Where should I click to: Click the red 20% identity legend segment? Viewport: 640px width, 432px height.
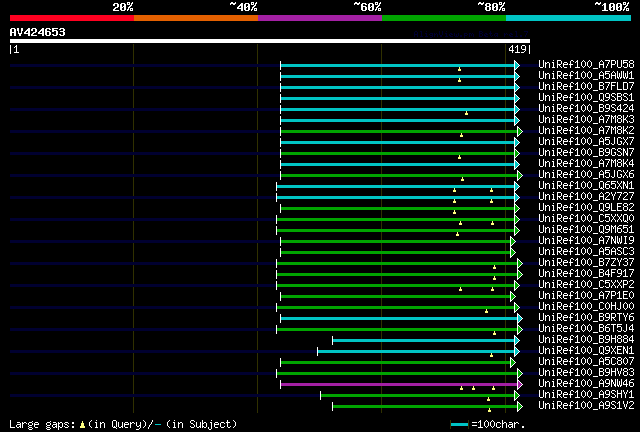coord(72,18)
